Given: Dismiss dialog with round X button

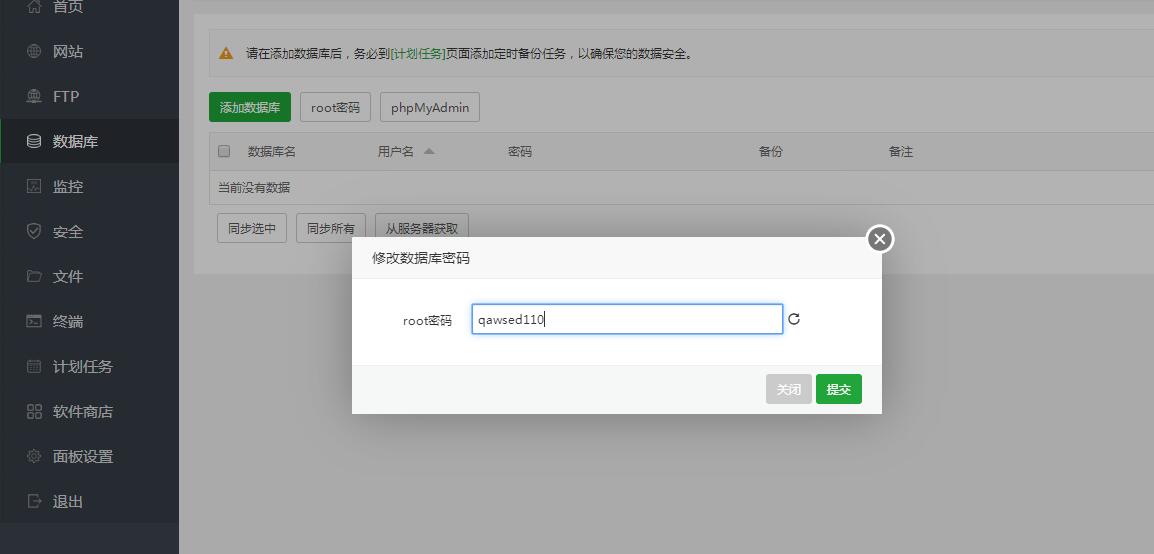Looking at the screenshot, I should [x=879, y=239].
